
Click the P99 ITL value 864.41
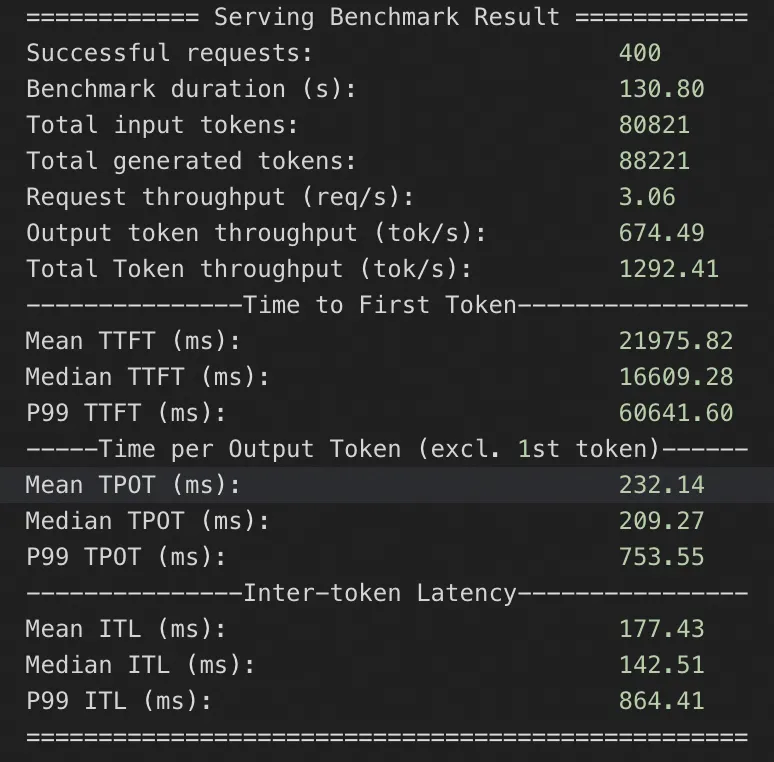click(x=661, y=701)
